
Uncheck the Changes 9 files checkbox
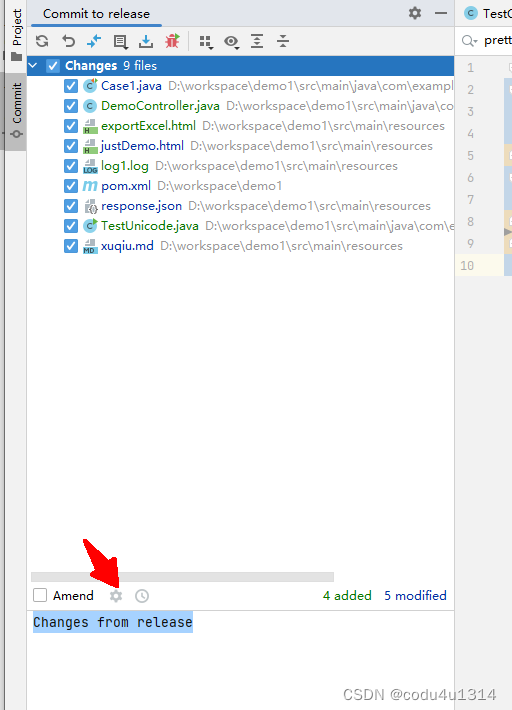click(53, 66)
